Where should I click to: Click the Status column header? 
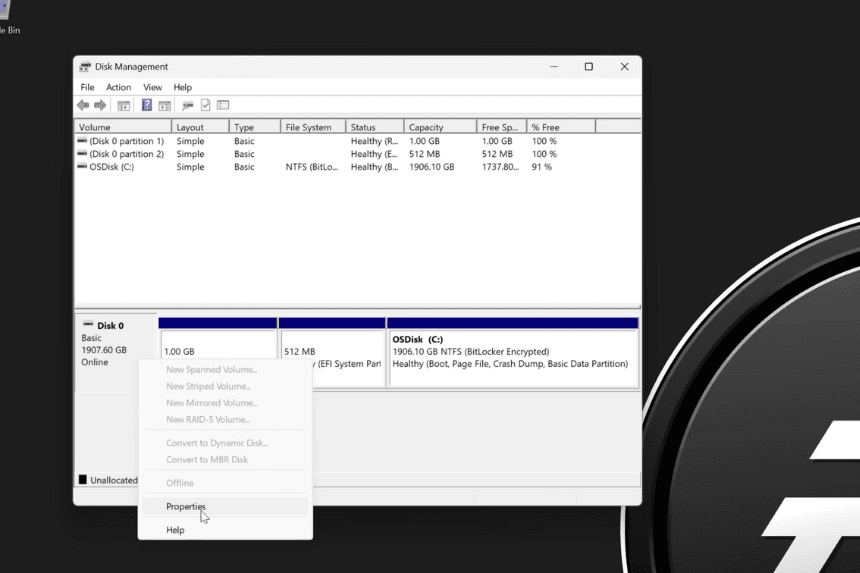point(374,127)
